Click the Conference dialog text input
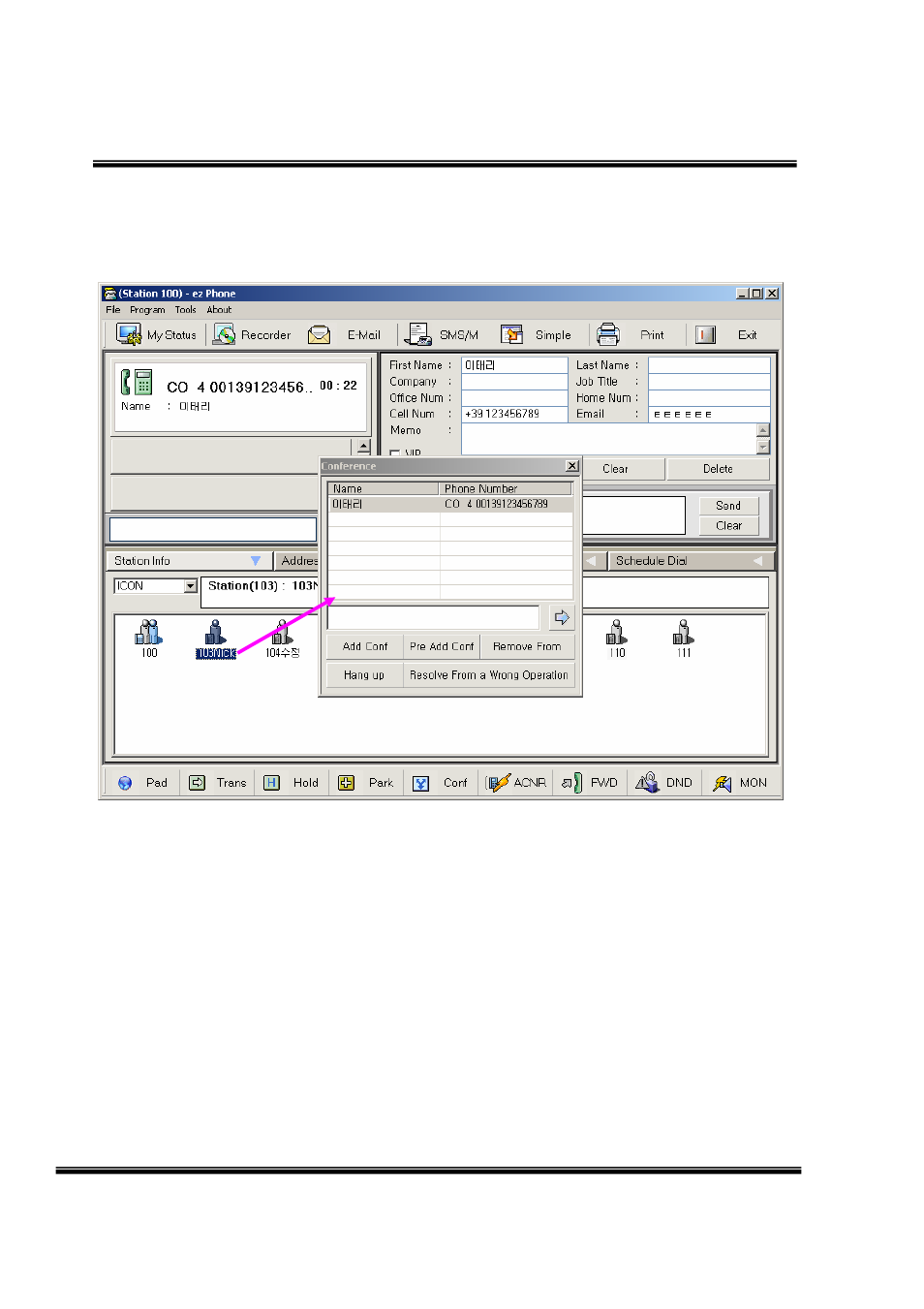Screen dimensions: 924x1309 coord(434,617)
